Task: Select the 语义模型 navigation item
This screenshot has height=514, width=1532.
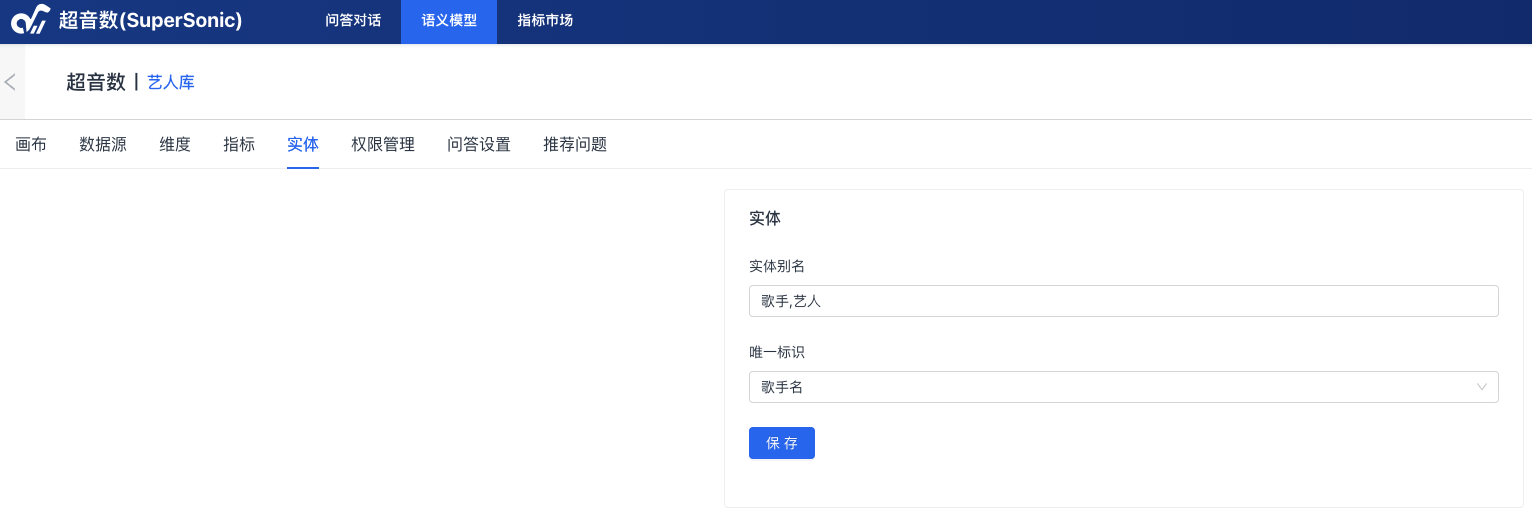Action: (449, 20)
